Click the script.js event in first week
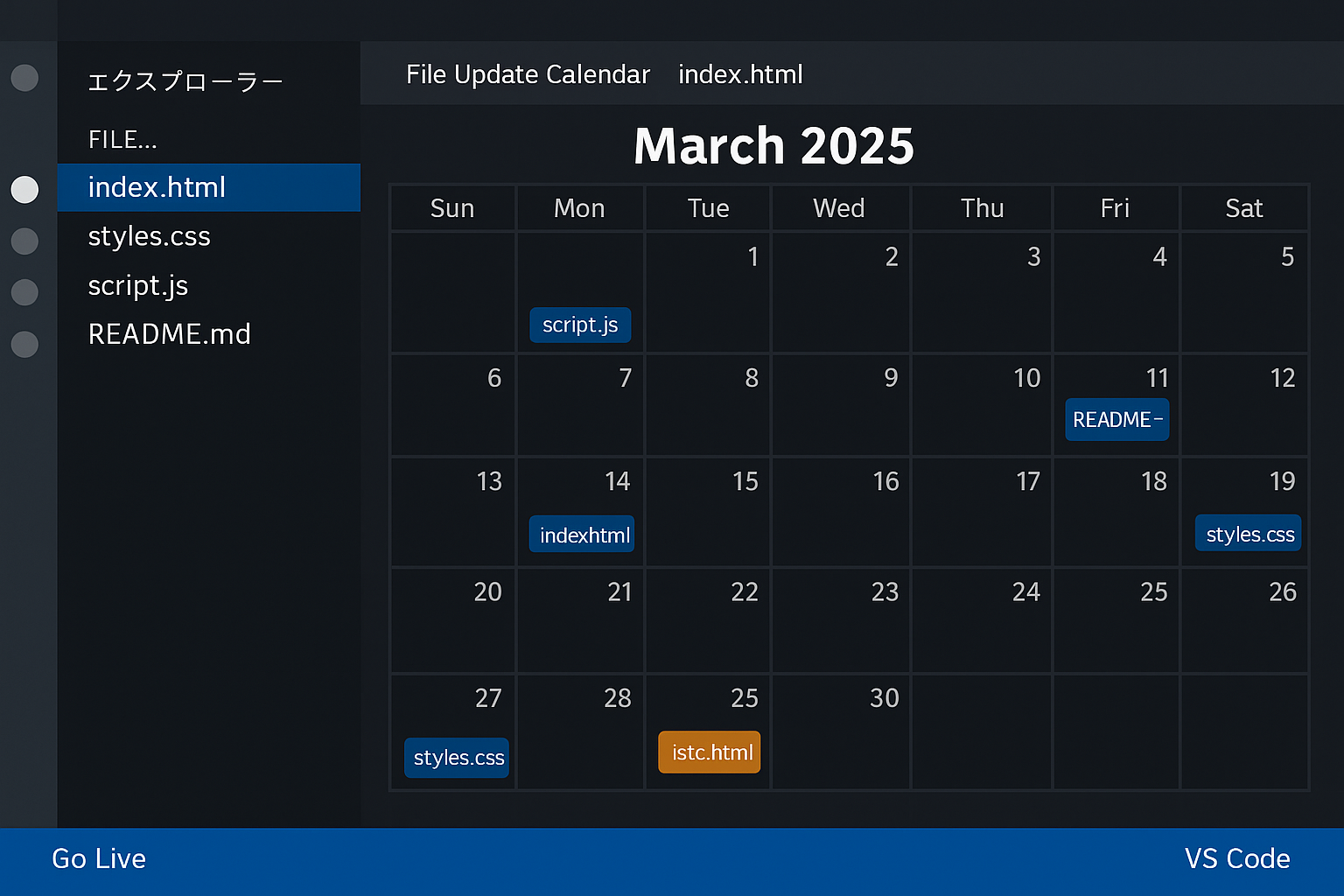The image size is (1344, 896). [x=580, y=325]
